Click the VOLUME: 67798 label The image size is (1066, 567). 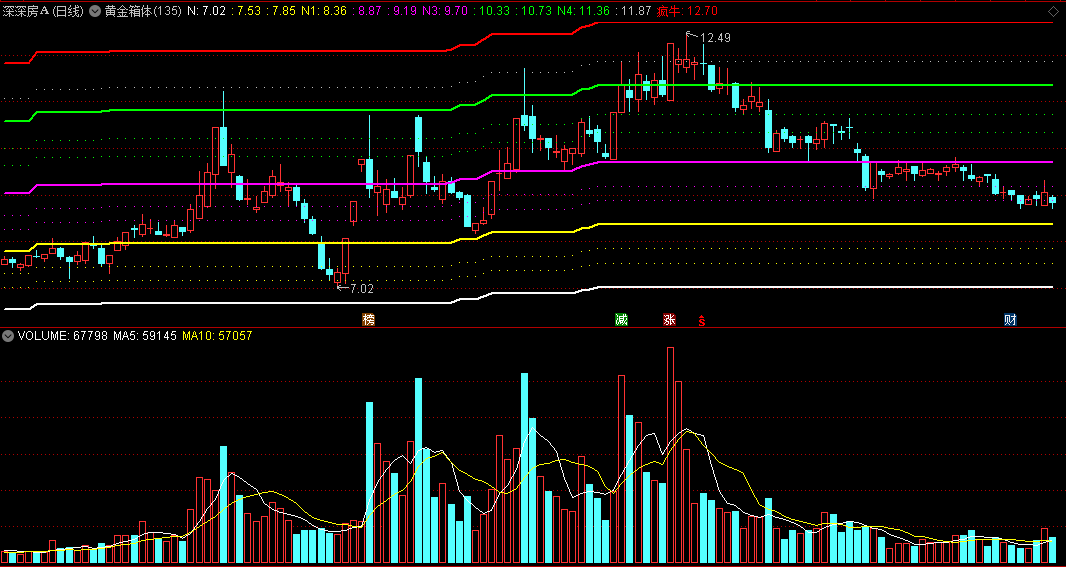[x=63, y=335]
